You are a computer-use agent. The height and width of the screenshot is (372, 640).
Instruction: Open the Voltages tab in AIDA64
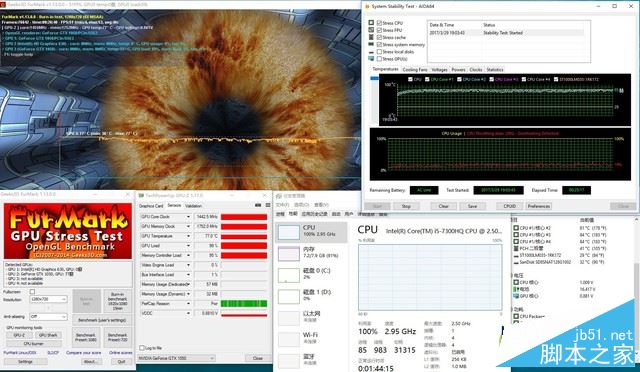click(439, 69)
